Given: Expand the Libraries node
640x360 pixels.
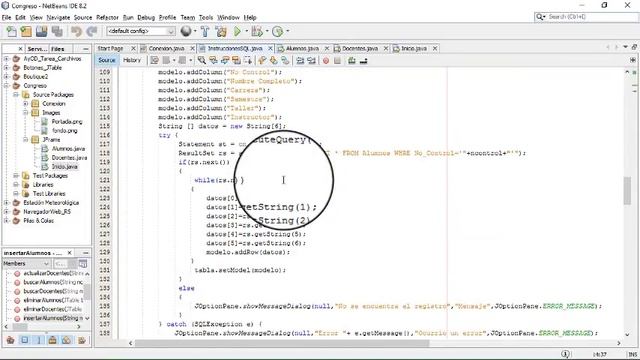Looking at the screenshot, I should click(16, 184).
